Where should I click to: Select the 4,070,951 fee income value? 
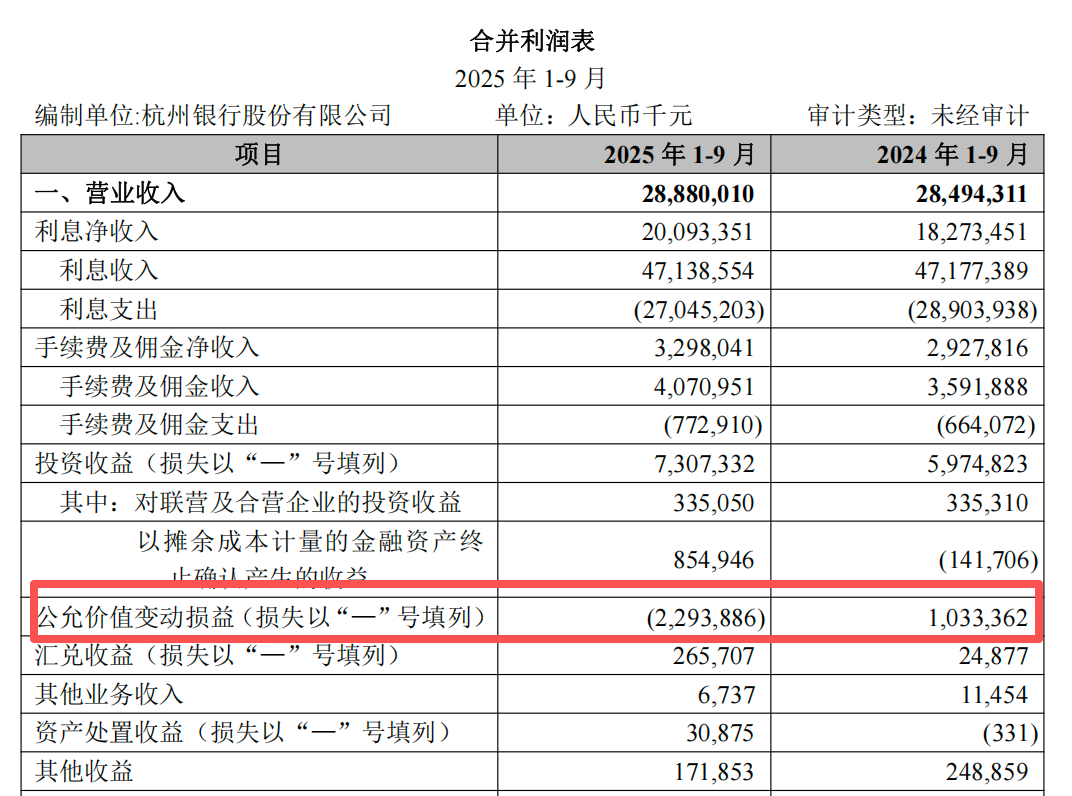[x=704, y=387]
